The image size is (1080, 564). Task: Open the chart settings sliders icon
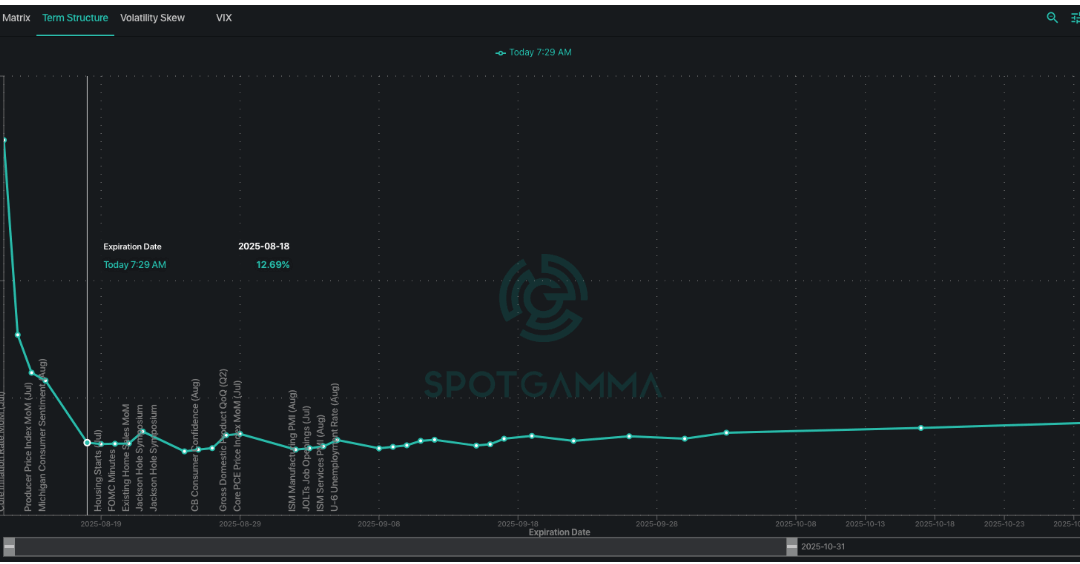click(x=1075, y=18)
